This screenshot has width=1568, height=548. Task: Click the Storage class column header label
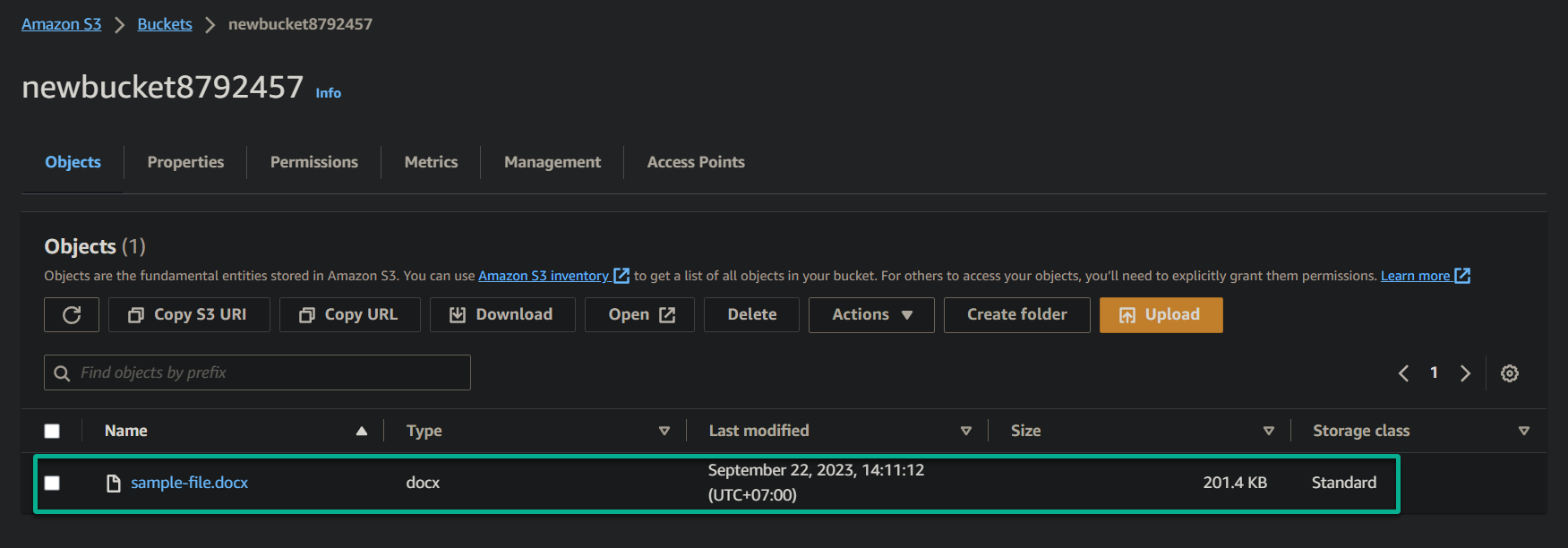coord(1361,431)
